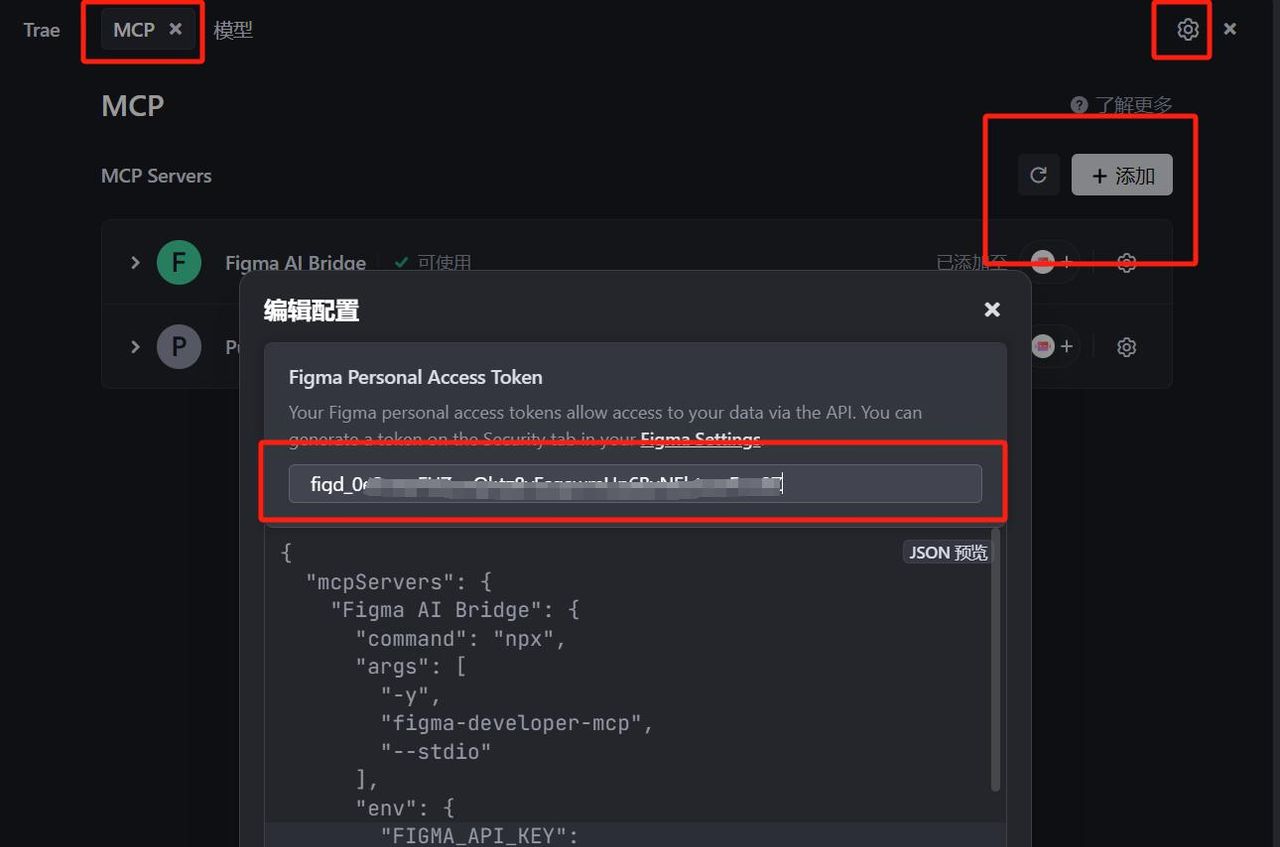
Task: Open the Figma Settings link
Action: click(x=700, y=439)
